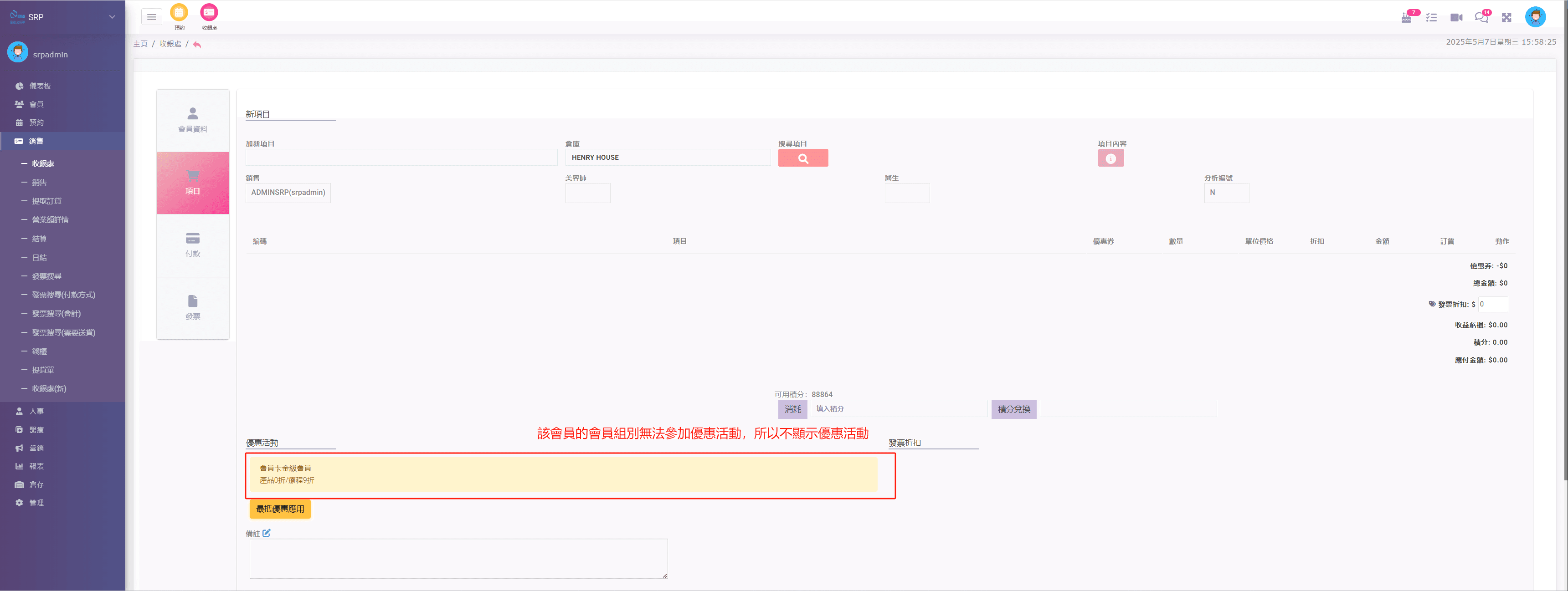1568x591 pixels.
Task: Open chat messages icon with badge 14
Action: pyautogui.click(x=1481, y=18)
